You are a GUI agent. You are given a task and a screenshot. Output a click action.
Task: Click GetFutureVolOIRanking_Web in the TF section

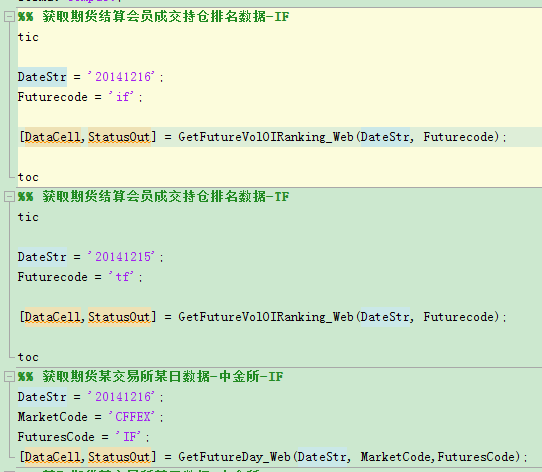(x=266, y=317)
